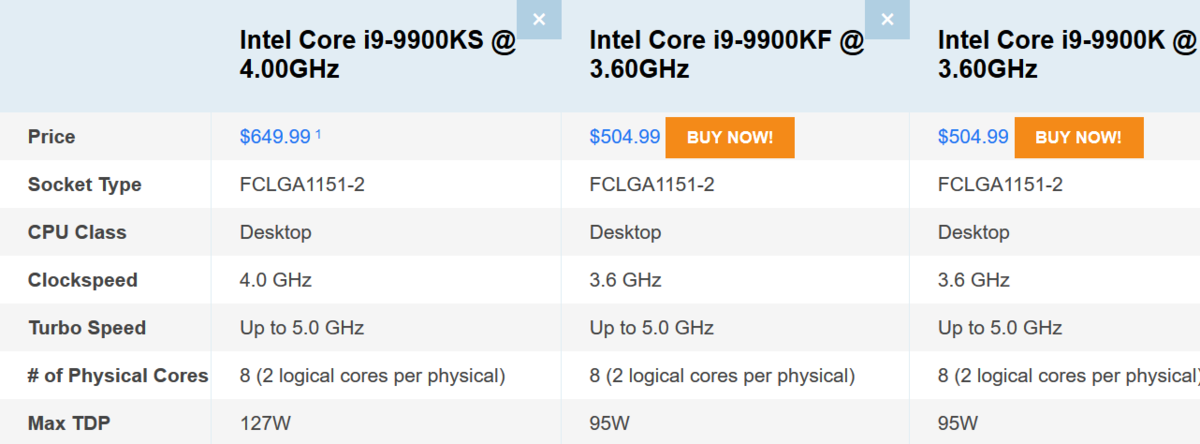Click the 4.0 GHz clockspeed value
The width and height of the screenshot is (1200, 444).
276,280
